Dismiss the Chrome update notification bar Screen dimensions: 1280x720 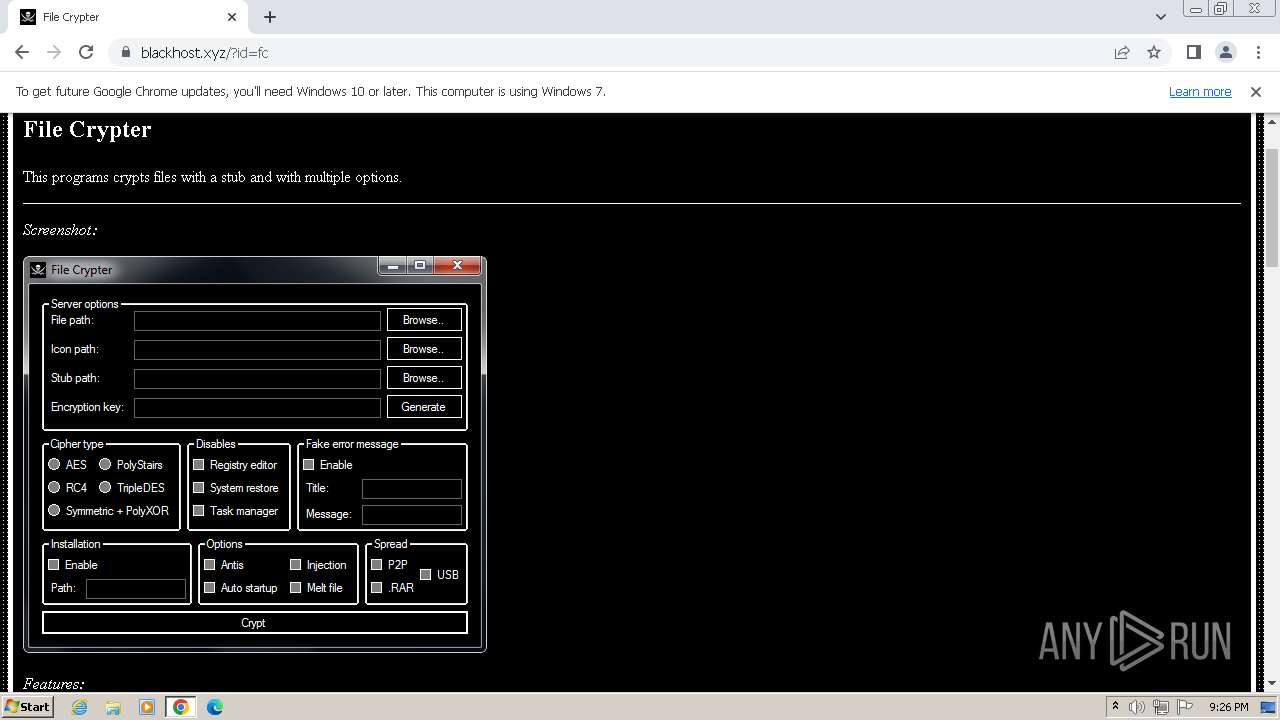[1256, 91]
